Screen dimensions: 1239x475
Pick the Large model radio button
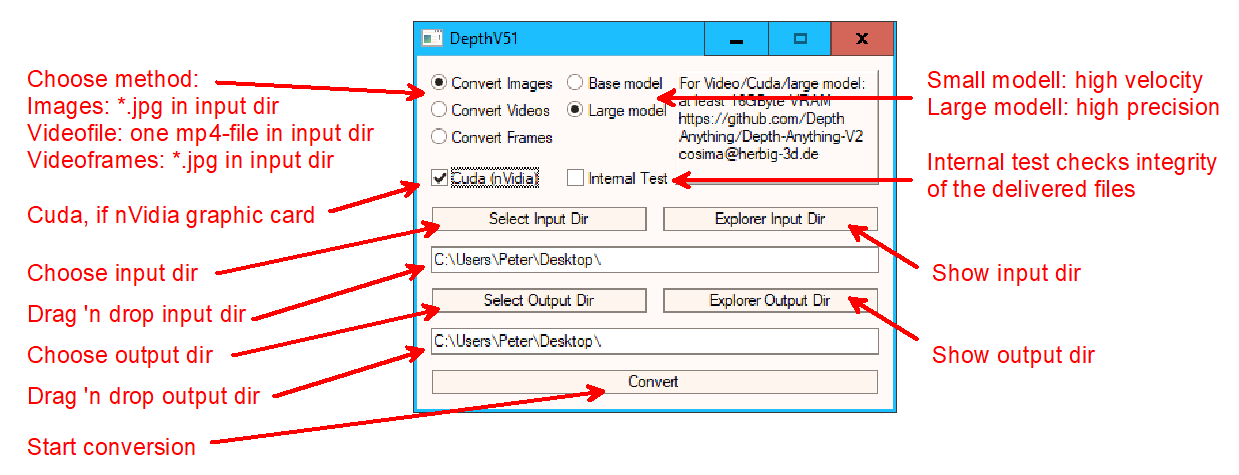pyautogui.click(x=576, y=110)
